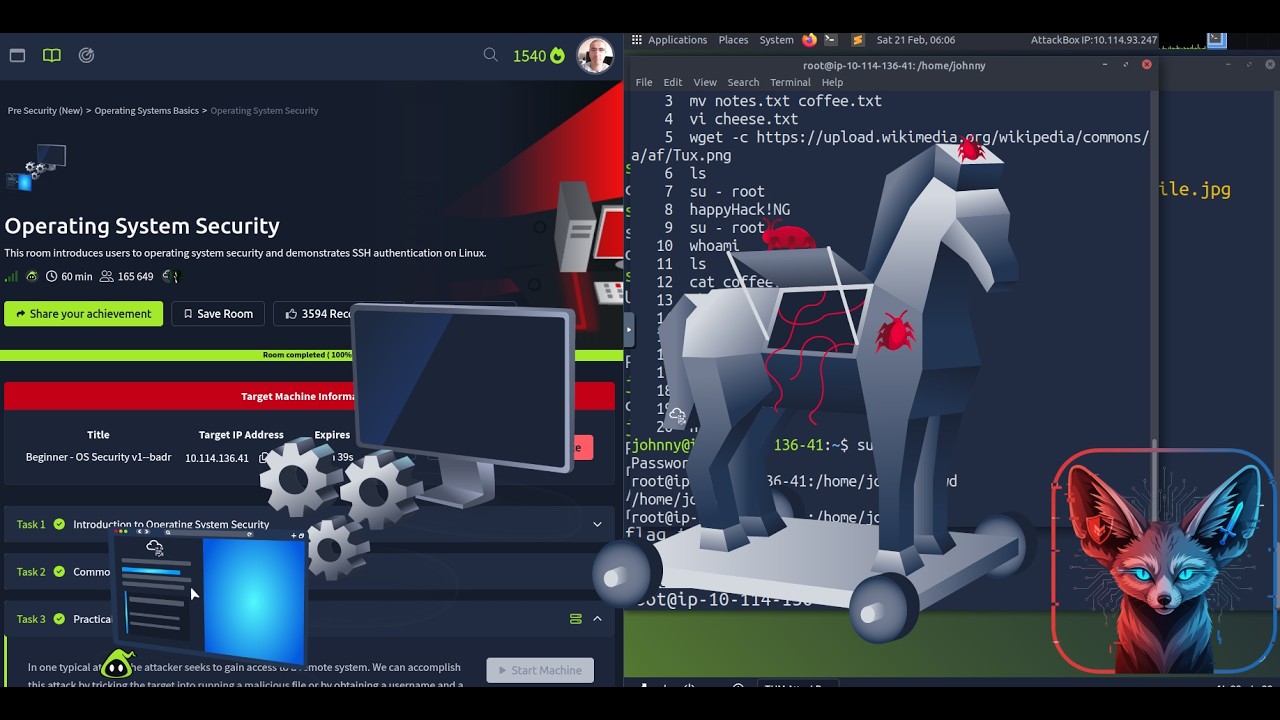Click the Task 3 split view icon
This screenshot has width=1280, height=720.
pos(575,619)
